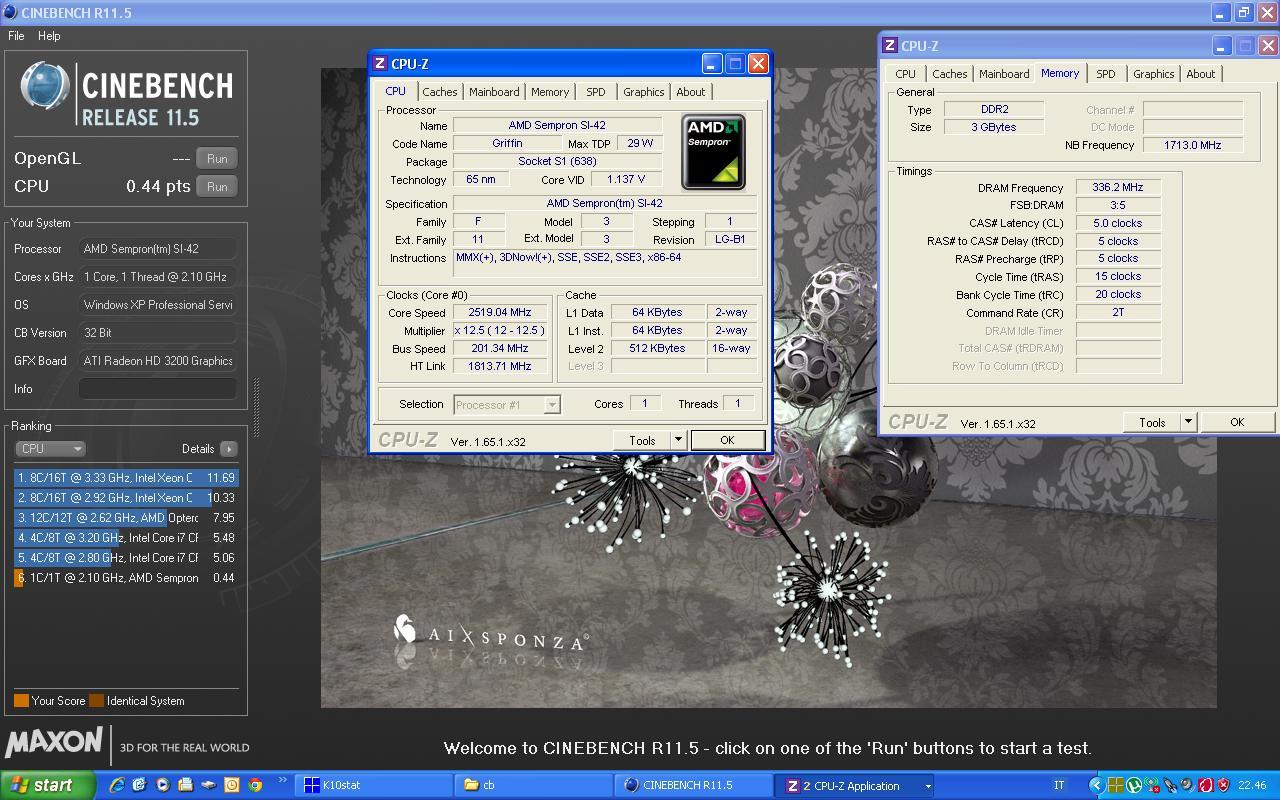Open Tools dropdown arrow in front CPU-Z
Screen dimensions: 1280x800
point(678,440)
